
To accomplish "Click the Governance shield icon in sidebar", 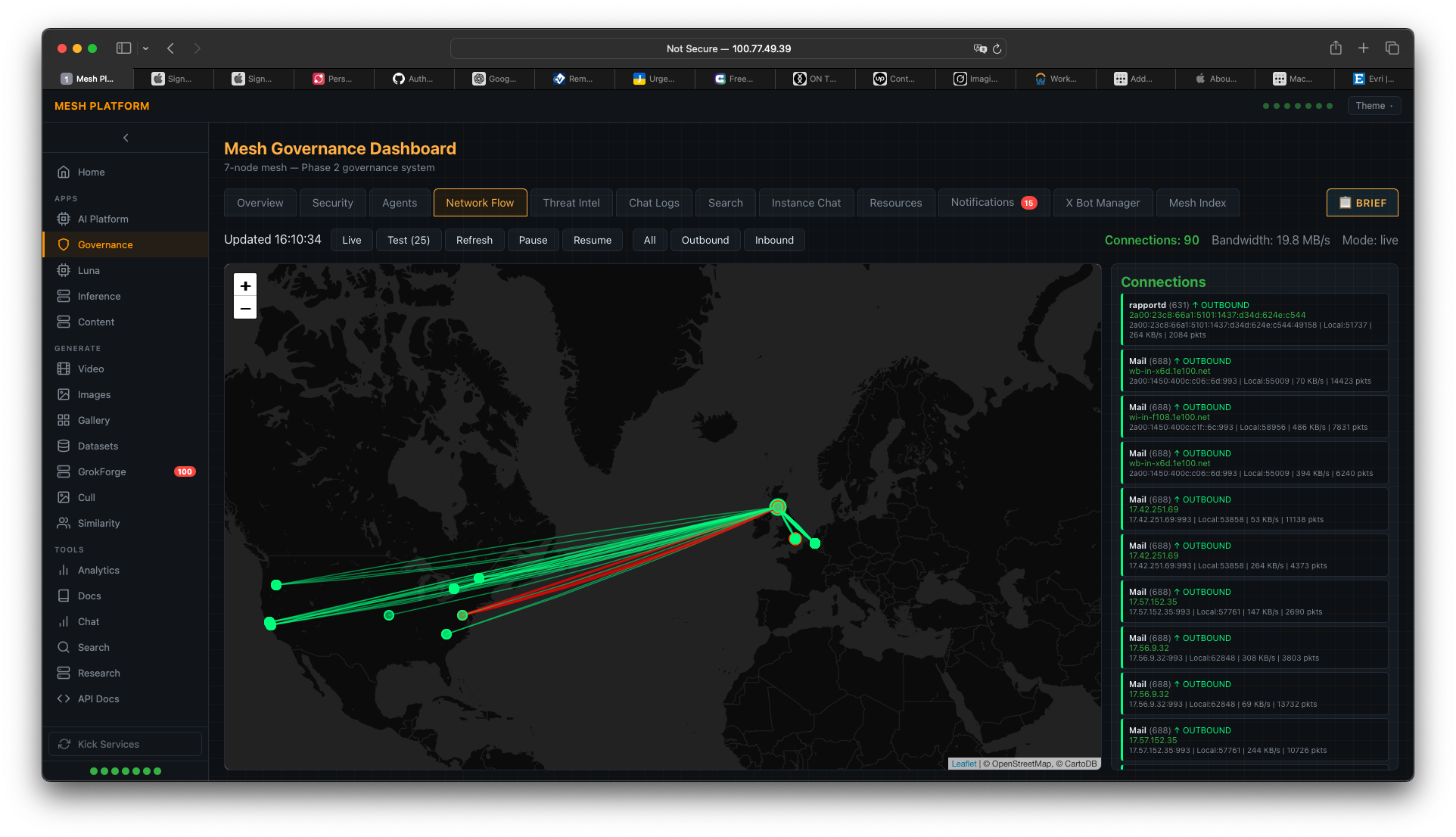I will pos(64,244).
